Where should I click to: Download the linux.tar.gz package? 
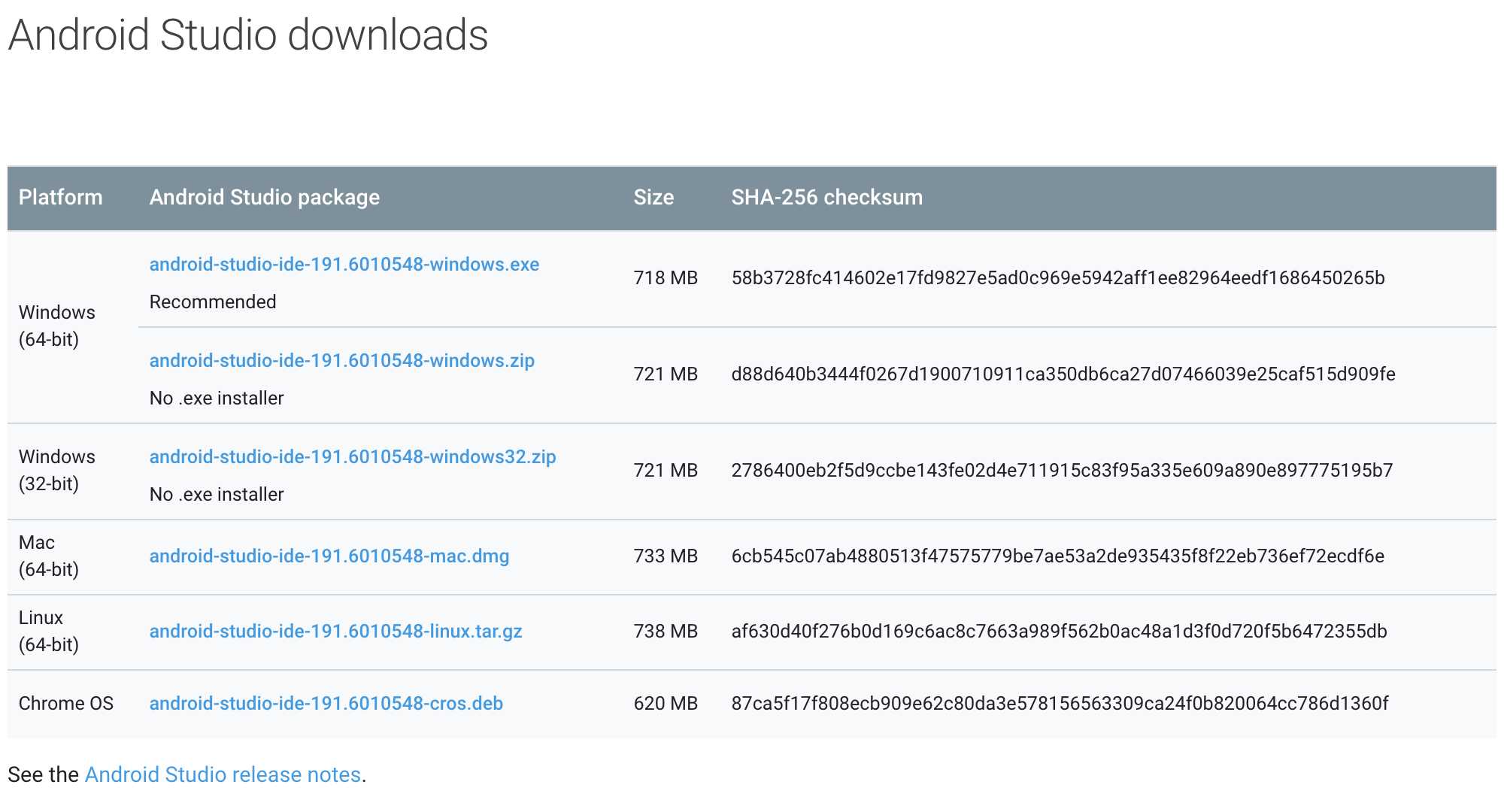(x=336, y=632)
